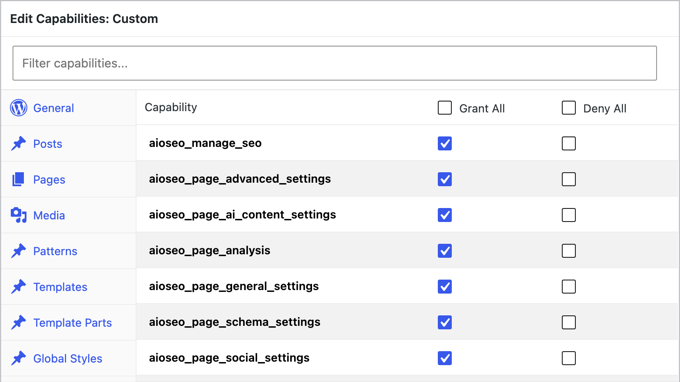Viewport: 680px width, 382px height.
Task: Click the aioseo_page_social_settings capability name
Action: 229,358
